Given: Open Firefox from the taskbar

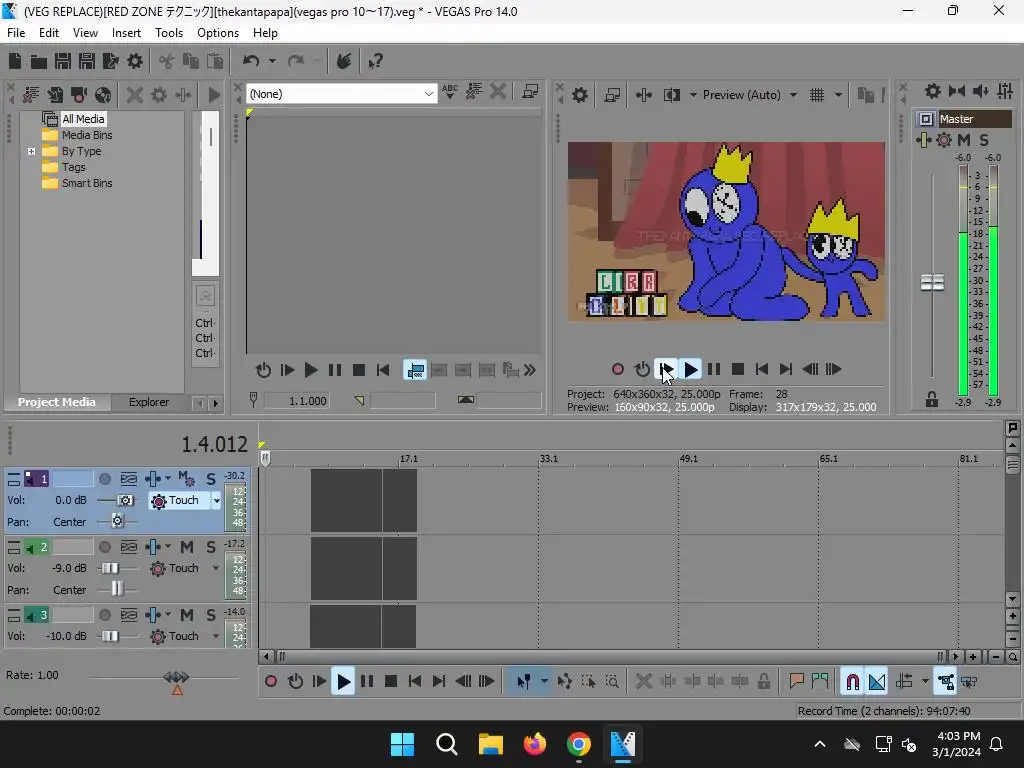Looking at the screenshot, I should [x=535, y=744].
